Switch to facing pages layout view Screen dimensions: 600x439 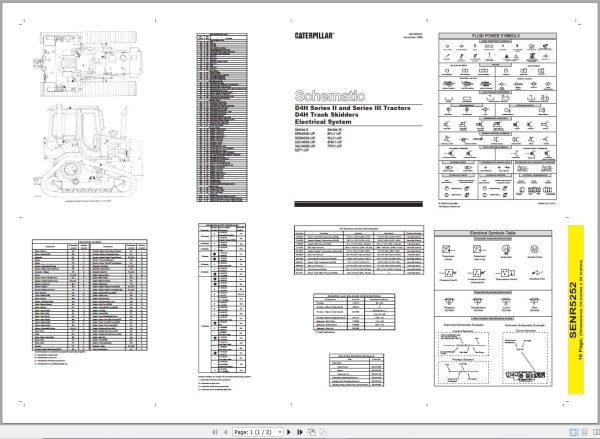(x=596, y=432)
